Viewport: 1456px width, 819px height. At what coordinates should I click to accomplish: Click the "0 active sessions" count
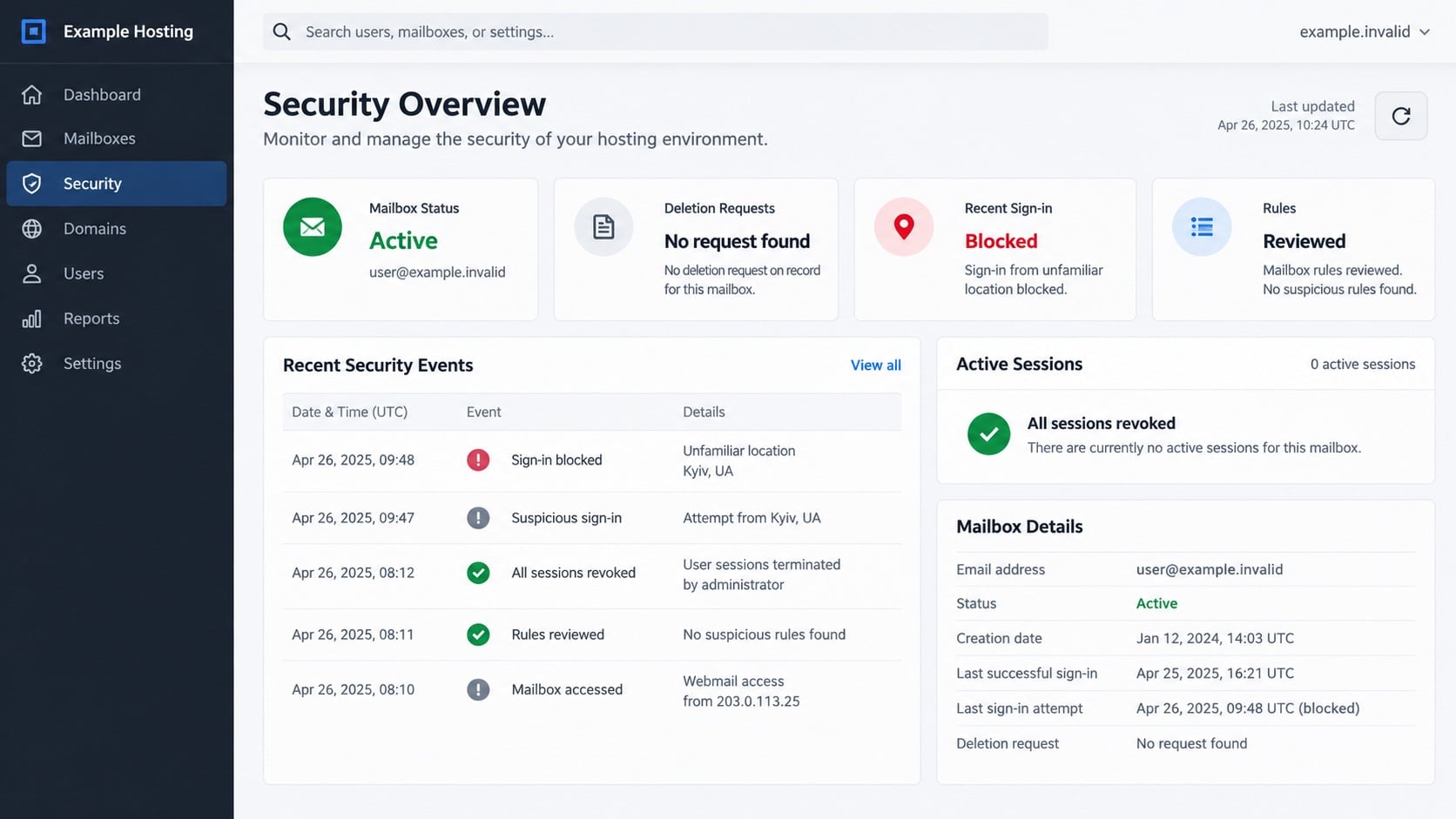click(x=1363, y=365)
